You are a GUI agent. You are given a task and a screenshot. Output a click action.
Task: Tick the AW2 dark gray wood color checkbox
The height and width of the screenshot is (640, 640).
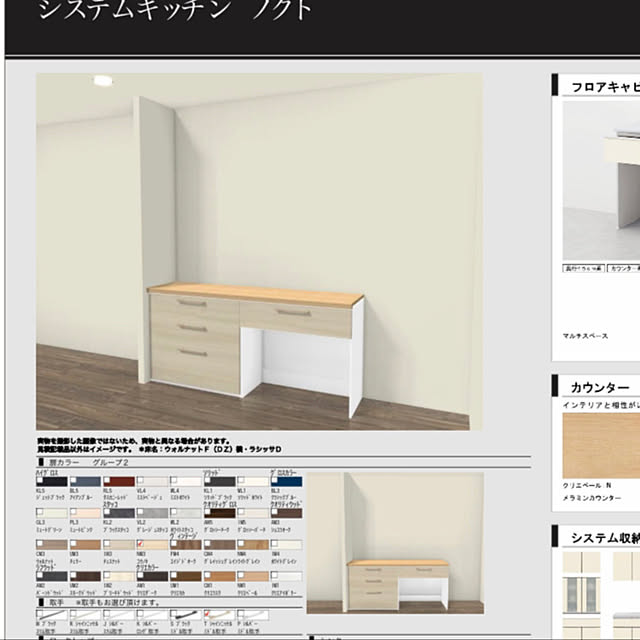(x=40, y=575)
